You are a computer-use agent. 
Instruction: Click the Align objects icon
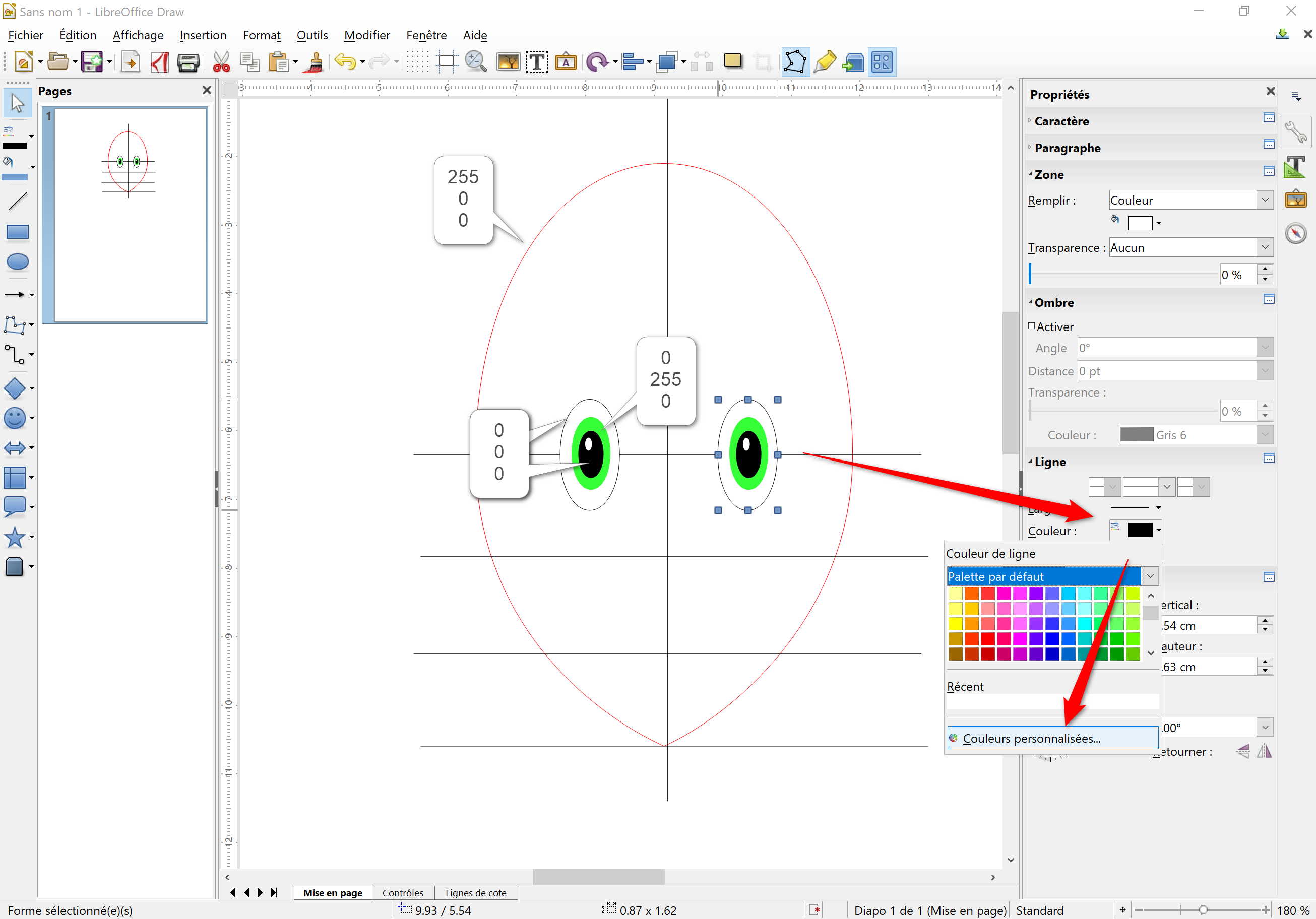(x=632, y=61)
